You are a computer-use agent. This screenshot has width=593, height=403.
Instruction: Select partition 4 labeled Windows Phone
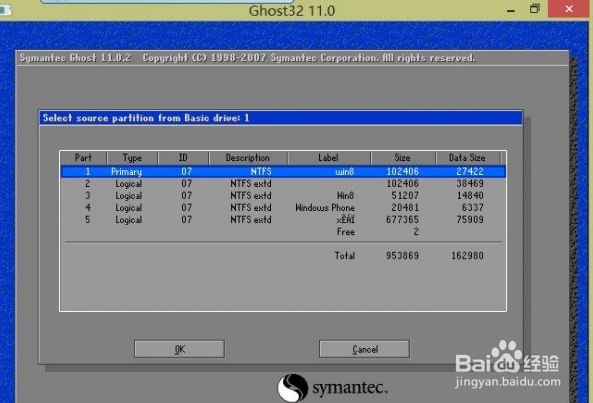coord(283,208)
